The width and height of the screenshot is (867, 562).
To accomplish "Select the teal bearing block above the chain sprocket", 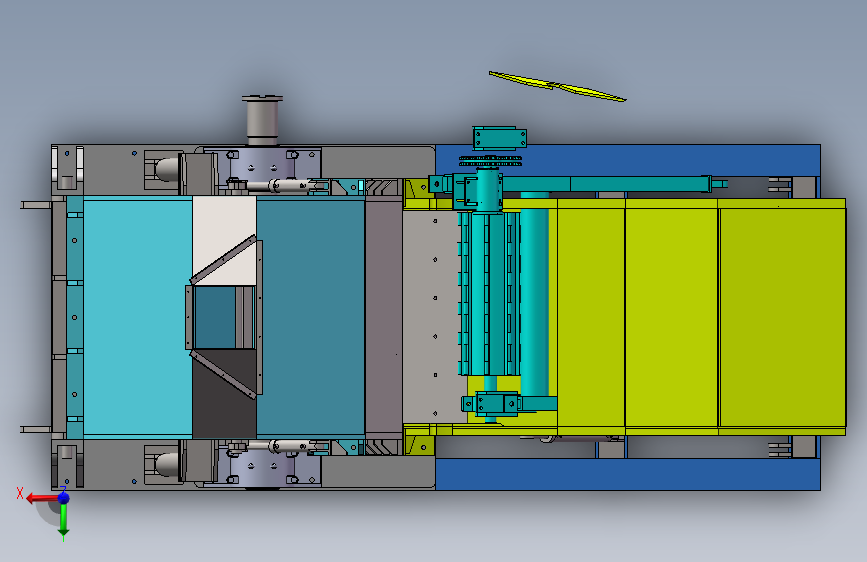I will (x=499, y=138).
